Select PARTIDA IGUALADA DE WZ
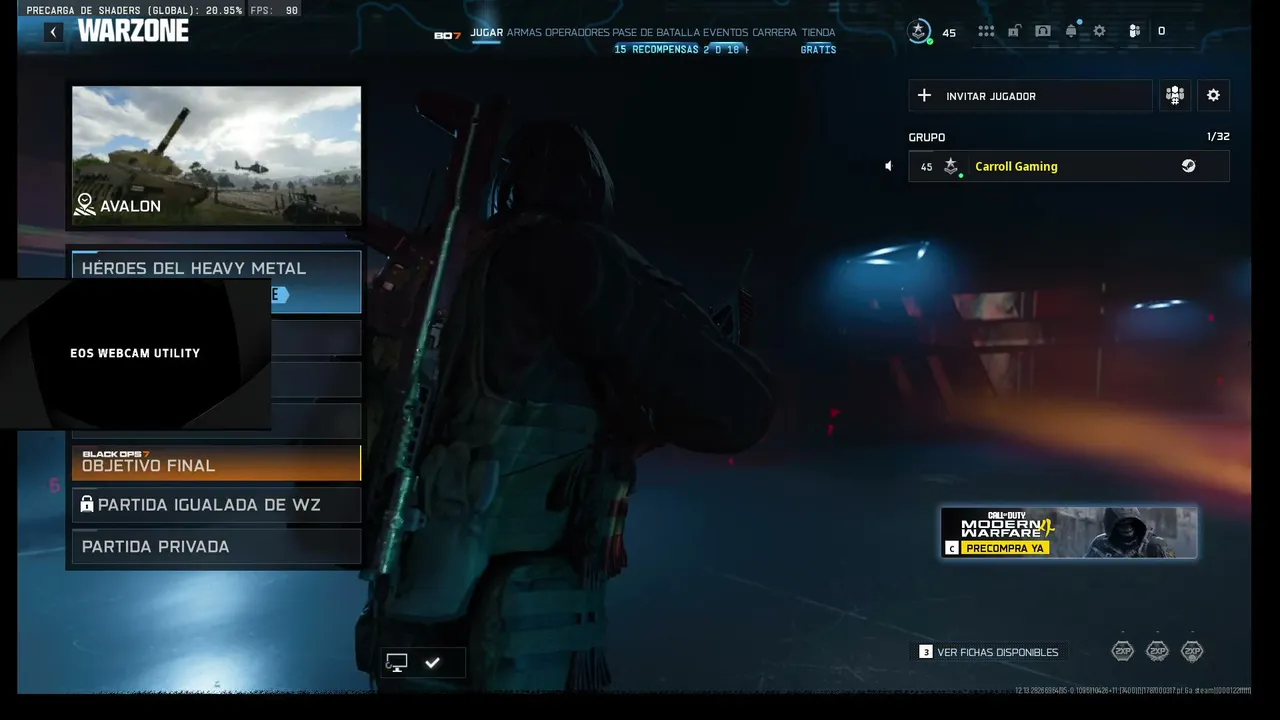The height and width of the screenshot is (720, 1280). click(x=216, y=505)
